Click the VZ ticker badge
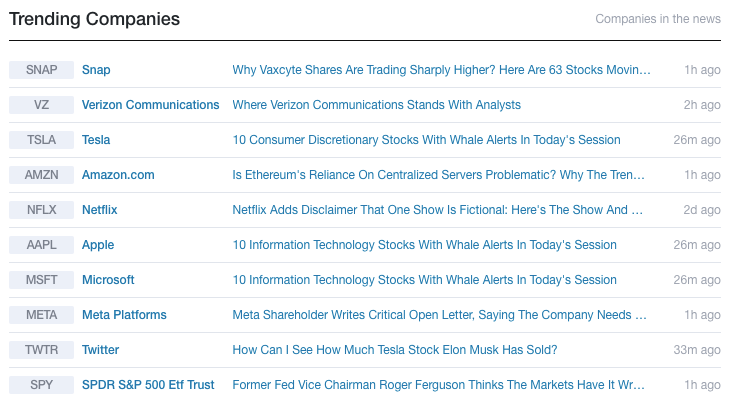This screenshot has height=408, width=731. 41,105
